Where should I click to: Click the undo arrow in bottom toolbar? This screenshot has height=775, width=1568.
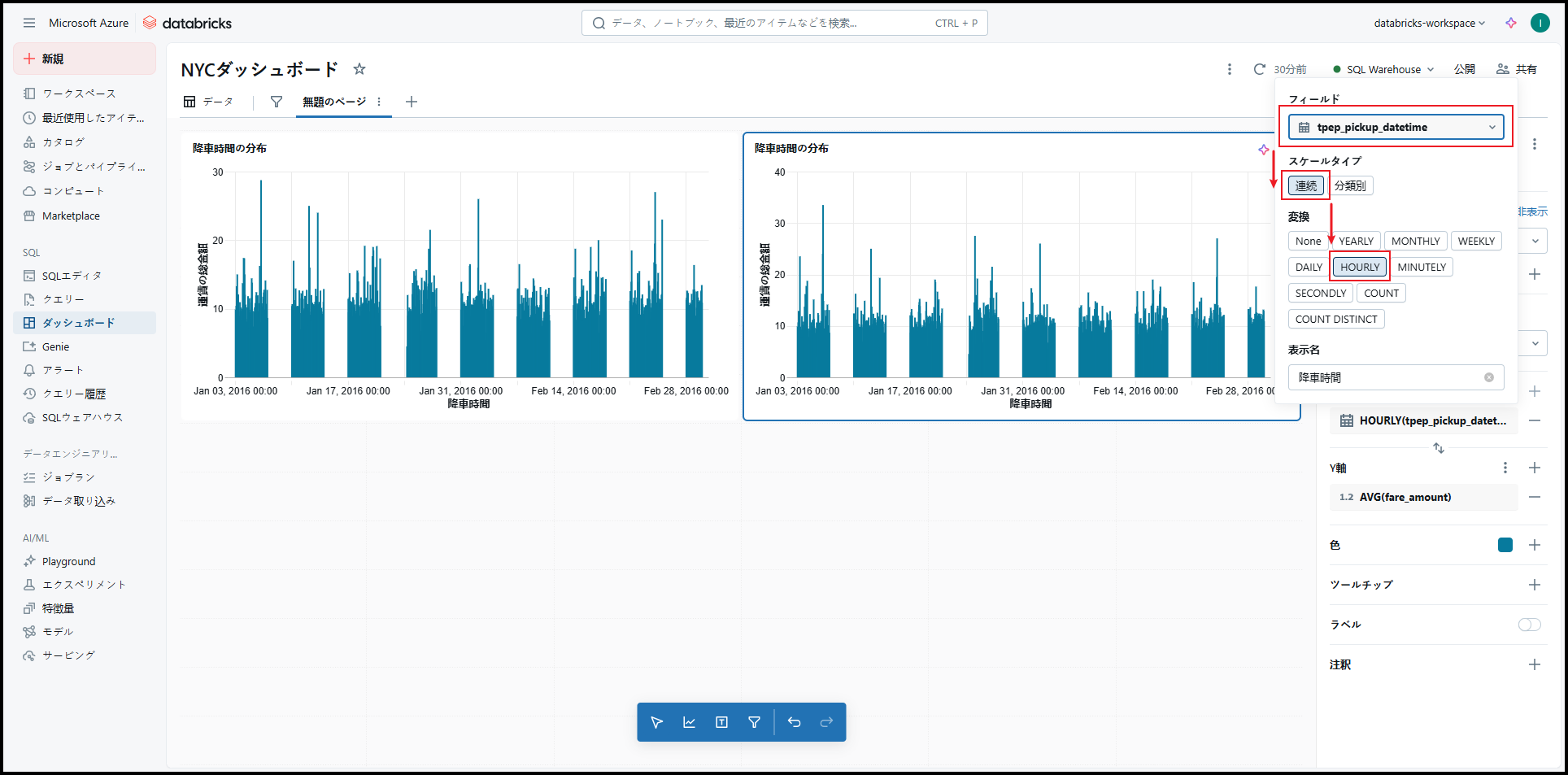794,722
